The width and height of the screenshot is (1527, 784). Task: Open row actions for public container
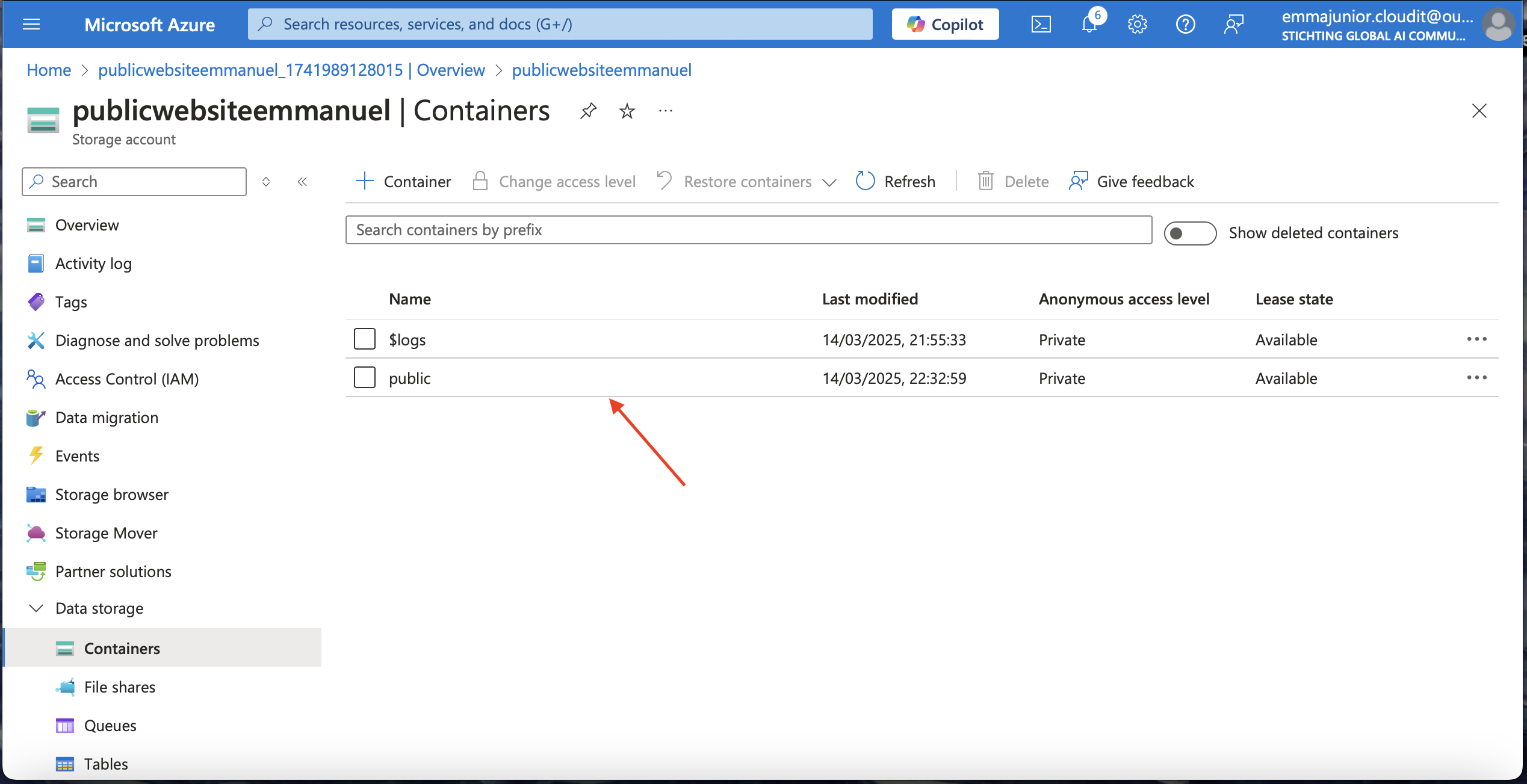tap(1476, 378)
